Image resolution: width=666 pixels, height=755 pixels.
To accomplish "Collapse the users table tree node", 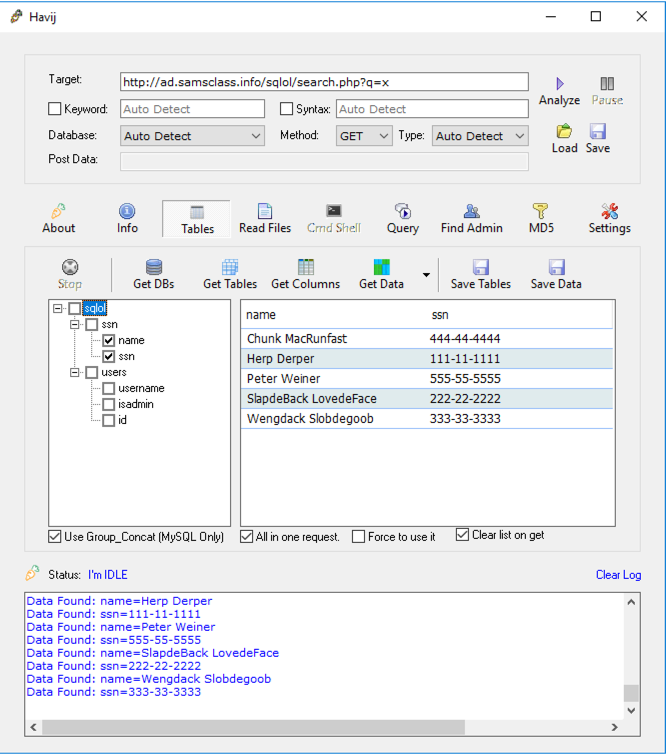I will click(75, 372).
